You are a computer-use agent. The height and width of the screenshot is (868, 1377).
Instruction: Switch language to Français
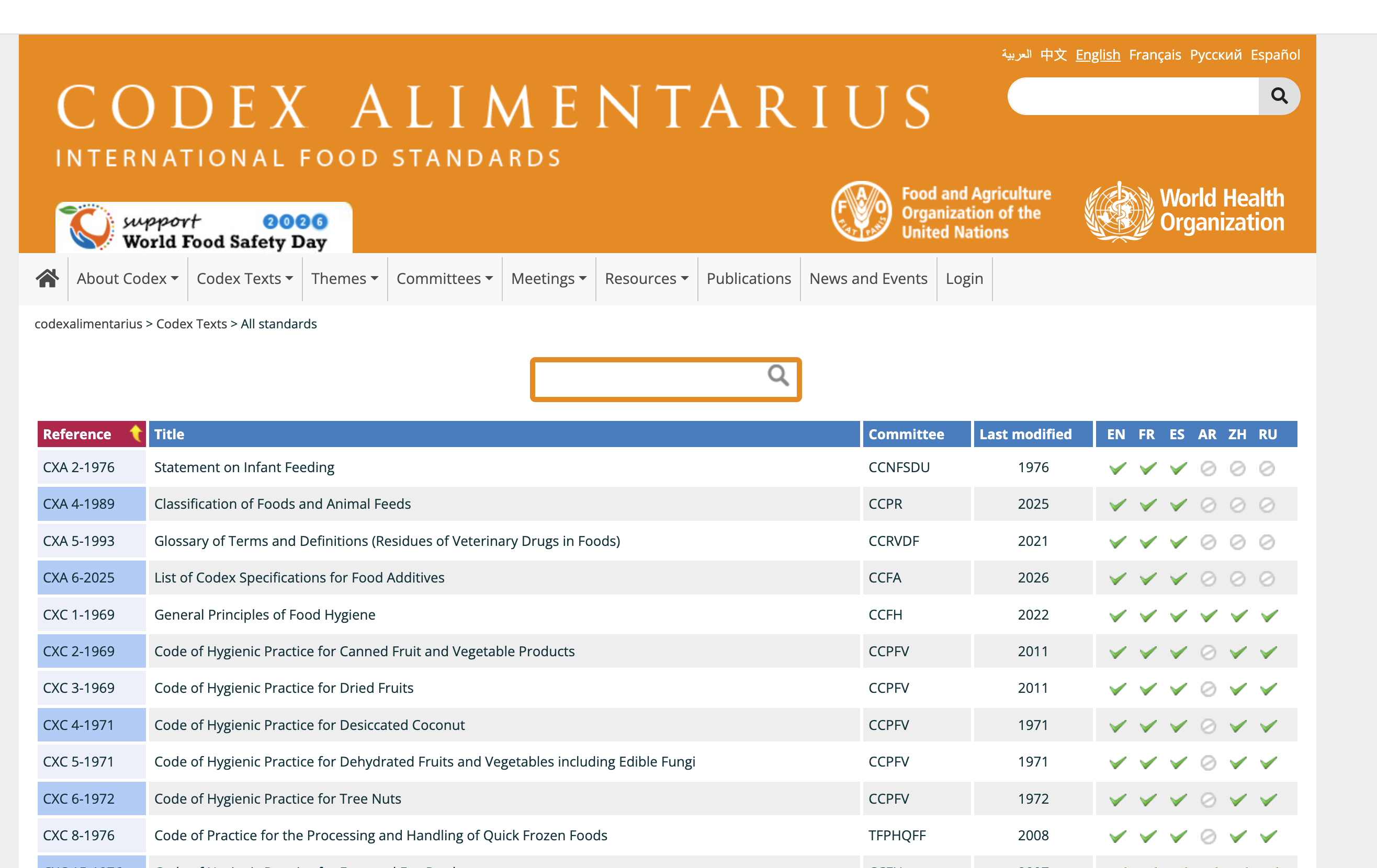1155,55
